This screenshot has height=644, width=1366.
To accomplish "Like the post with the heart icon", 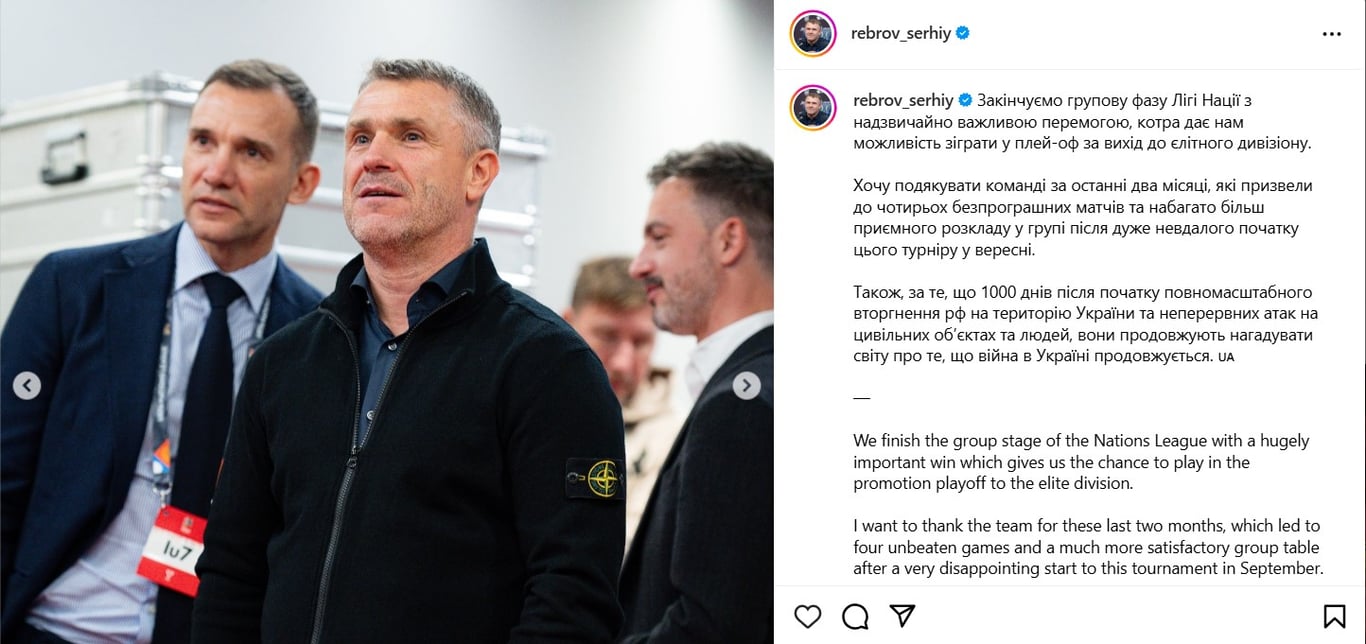I will pos(807,616).
